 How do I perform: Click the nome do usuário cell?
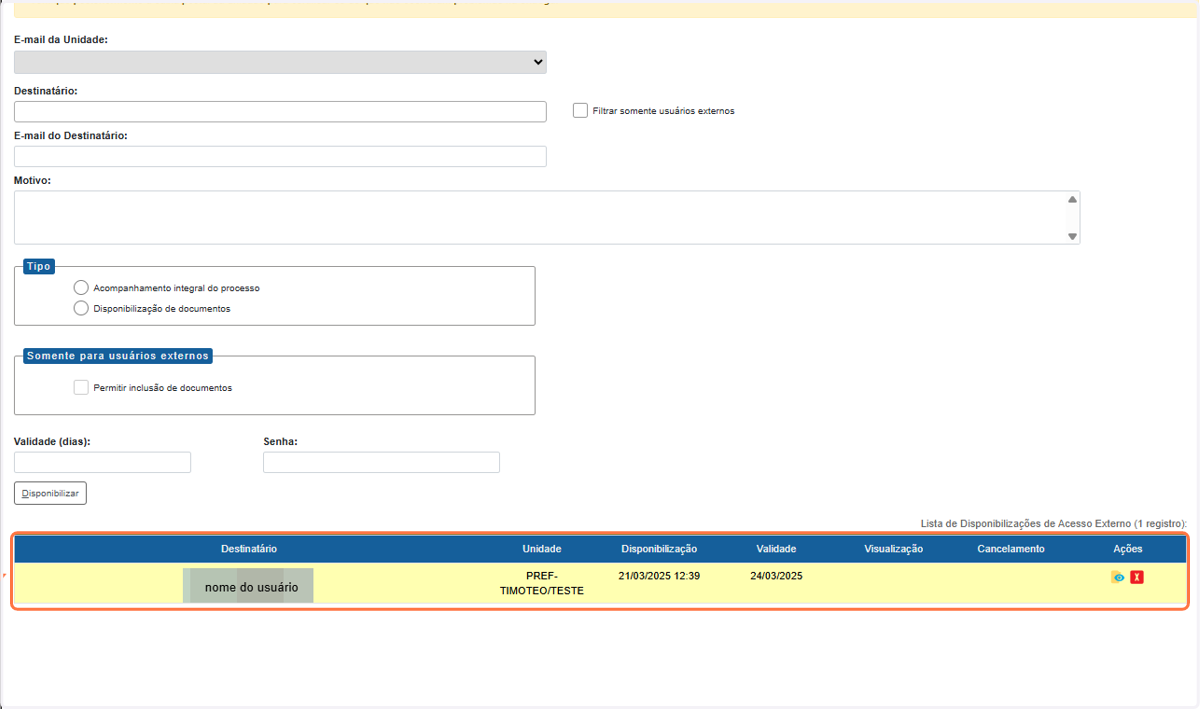point(249,586)
